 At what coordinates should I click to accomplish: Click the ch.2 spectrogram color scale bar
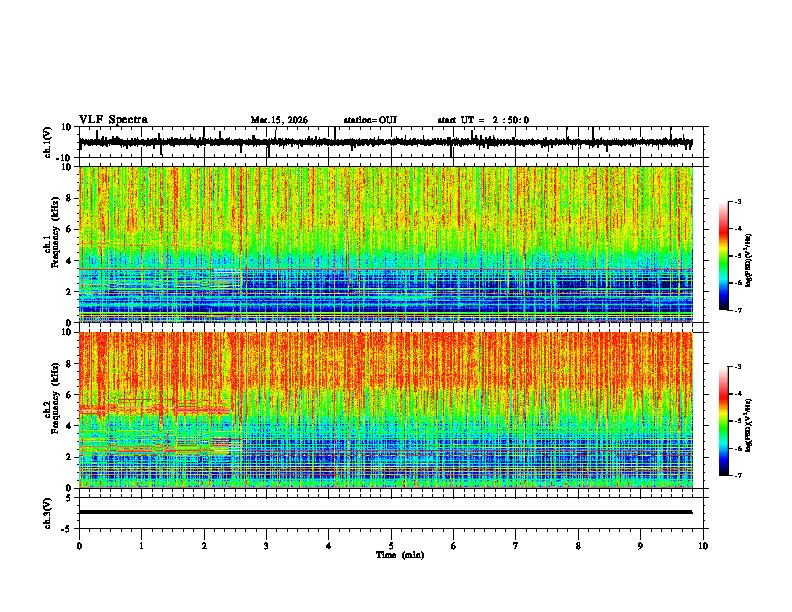[x=724, y=421]
